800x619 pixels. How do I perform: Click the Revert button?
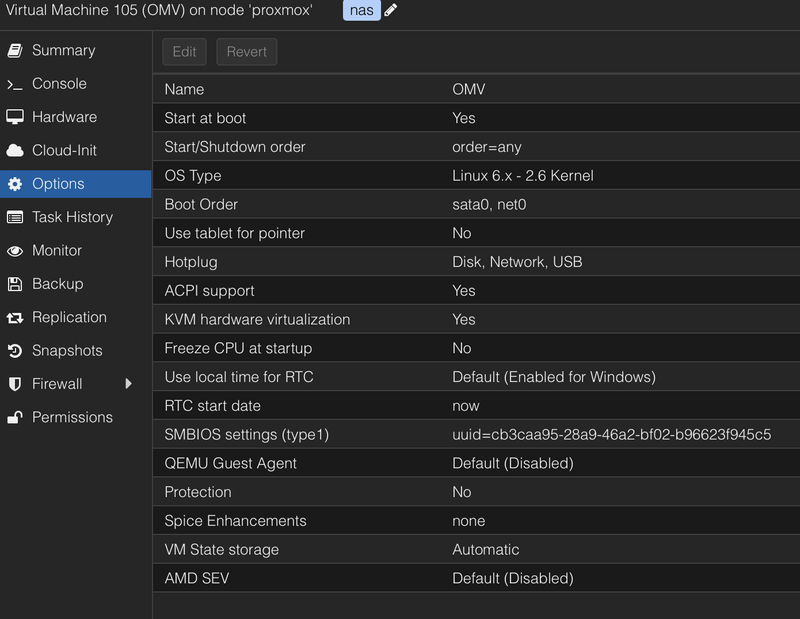(246, 52)
